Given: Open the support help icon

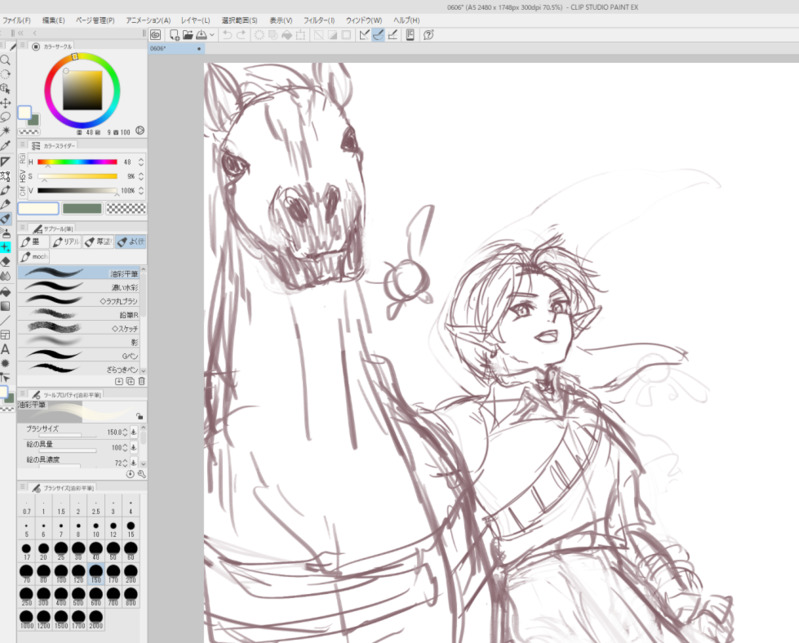Looking at the screenshot, I should tap(429, 35).
